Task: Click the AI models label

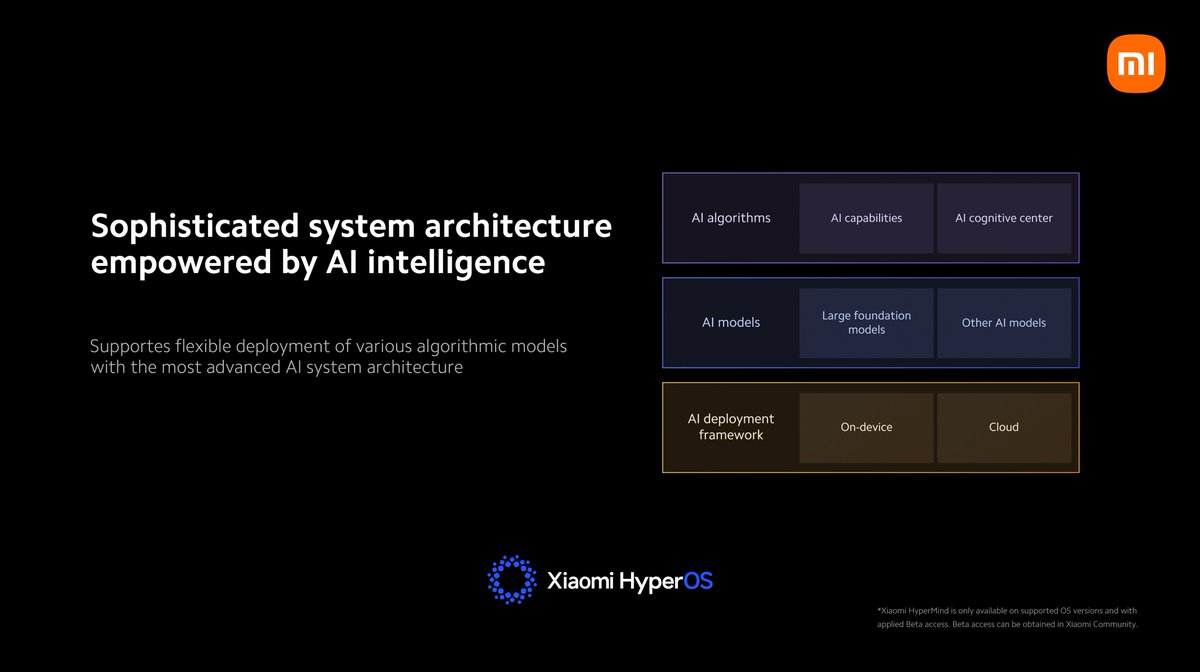Action: (x=731, y=323)
